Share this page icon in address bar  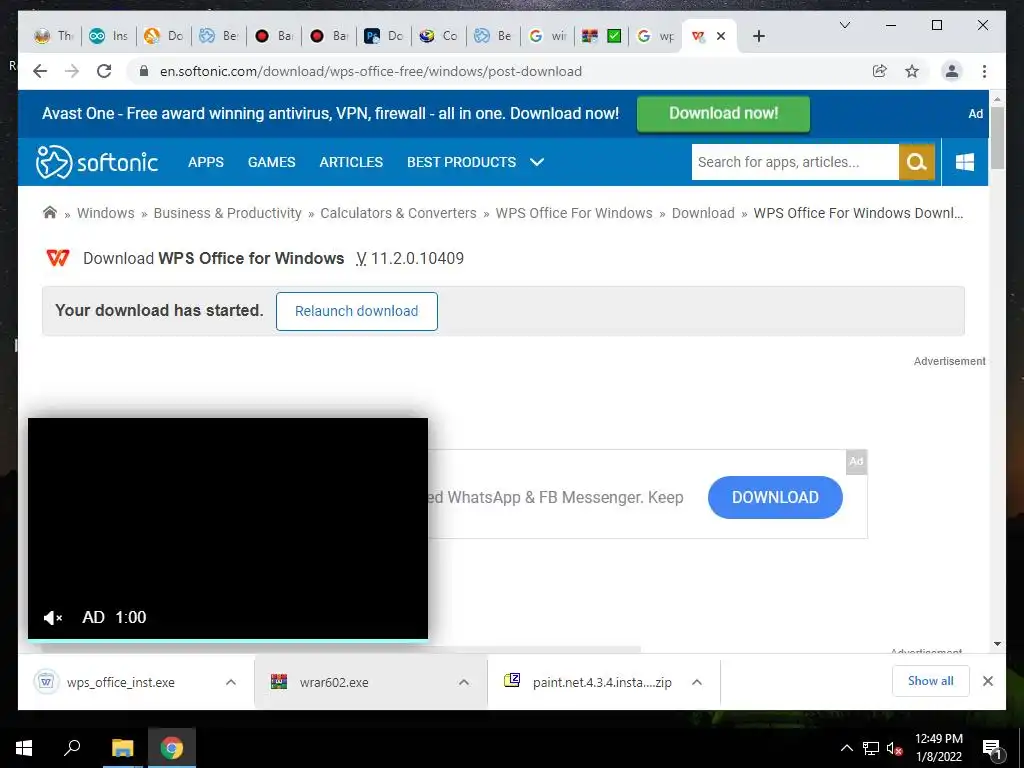coord(880,71)
